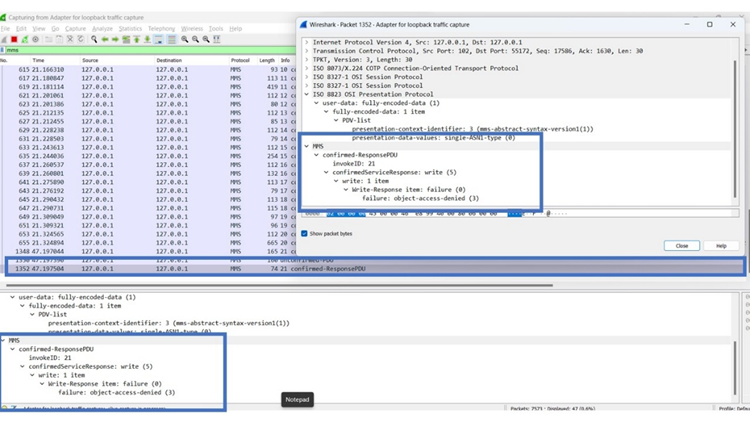The height and width of the screenshot is (422, 750).
Task: Open find packet magnifier icon
Action: click(x=94, y=39)
